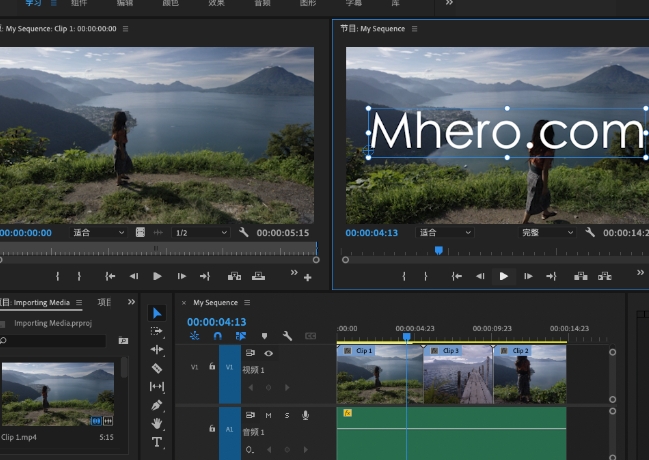Step forward one frame in Program monitor
Image resolution: width=649 pixels, height=460 pixels.
(528, 276)
